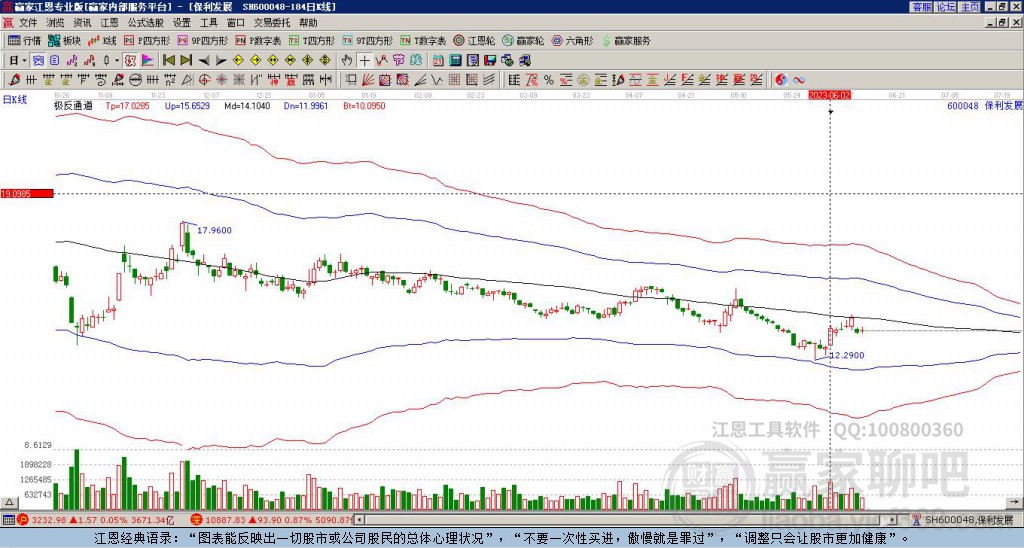
Task: Click the 极反通道 indicator label
Action: click(73, 105)
